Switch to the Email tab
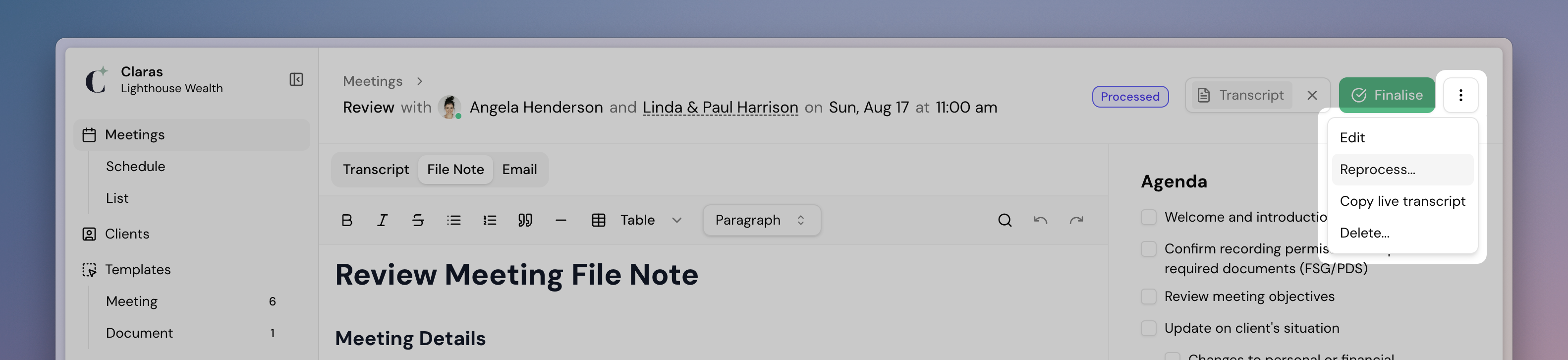Screen dimensions: 1568x360 pos(519,170)
